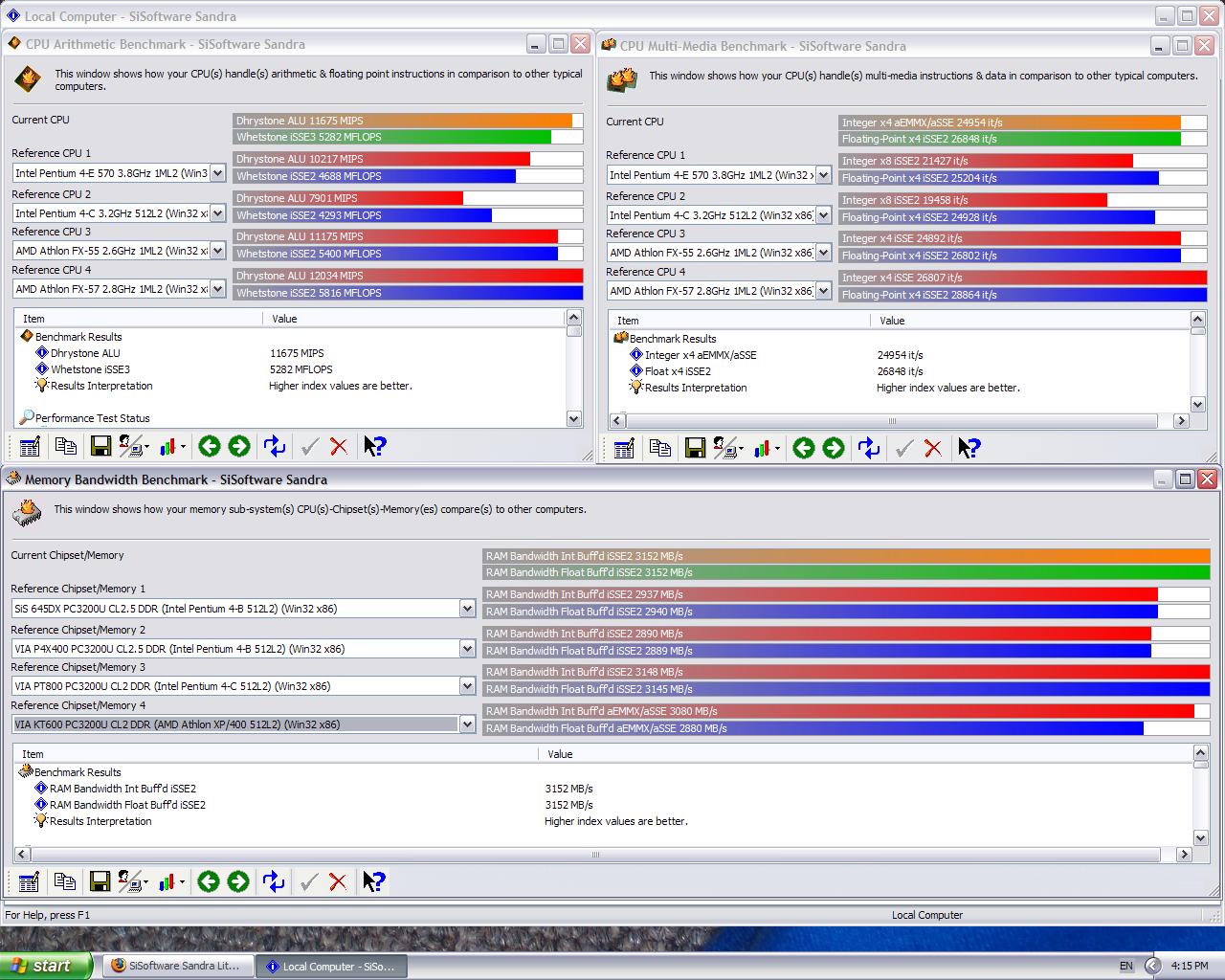1225x980 pixels.
Task: Open Reference CPU 1 Pentium 4-E dropdown
Action: [217, 173]
